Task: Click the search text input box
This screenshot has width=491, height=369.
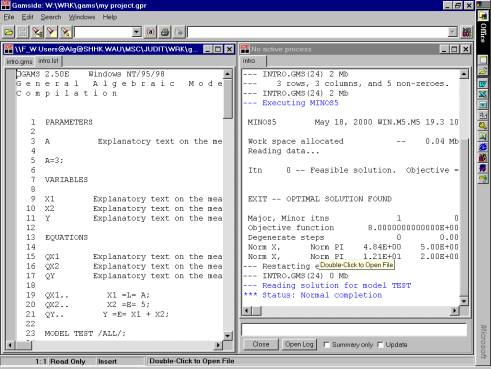Action: [103, 32]
